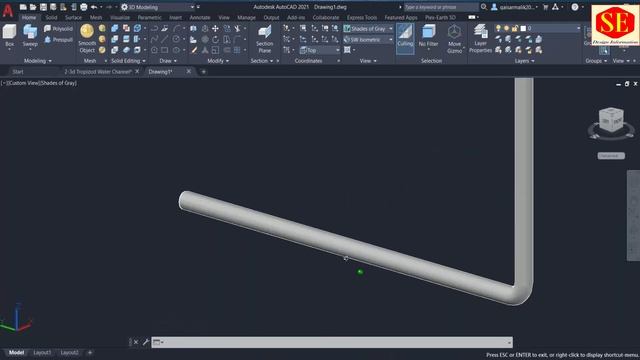Select the Spline tool in Draw panel
Screen dimensions: 640x360
click(154, 40)
